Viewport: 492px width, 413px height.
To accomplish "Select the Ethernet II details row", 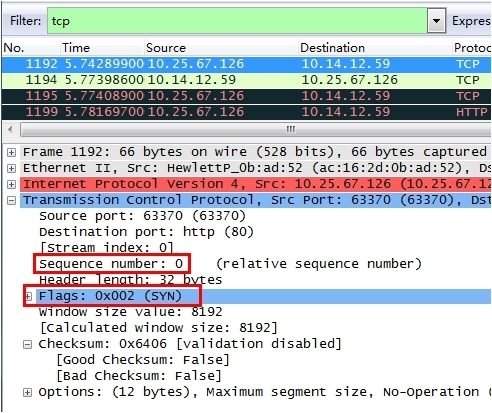I will pos(255,168).
